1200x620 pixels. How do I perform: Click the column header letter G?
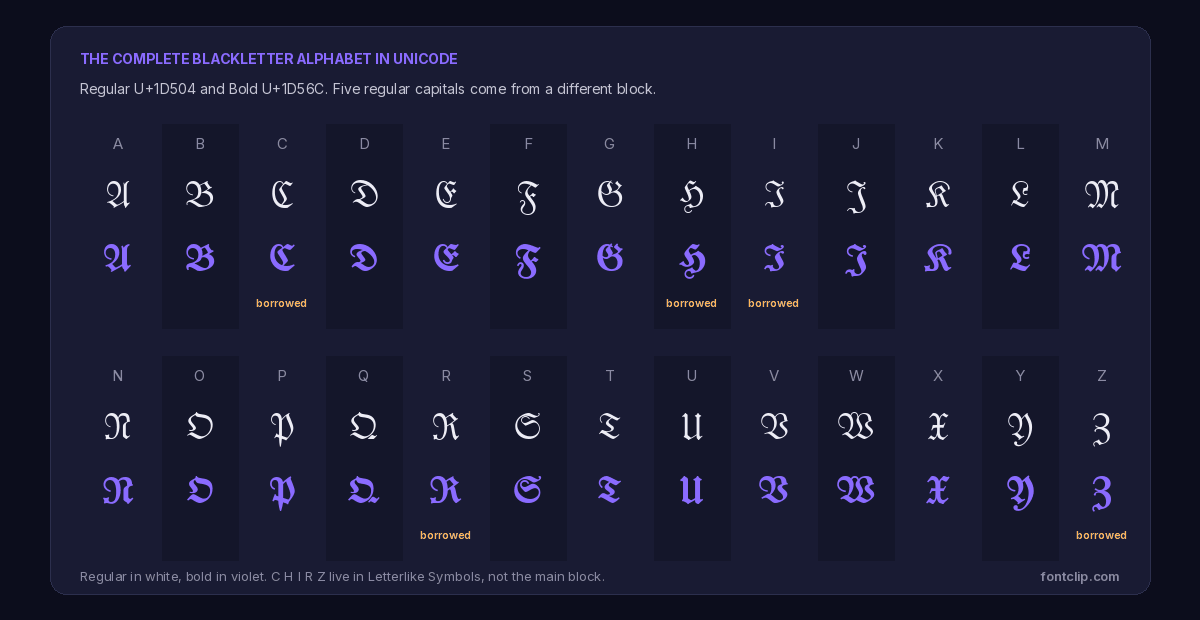coord(610,144)
